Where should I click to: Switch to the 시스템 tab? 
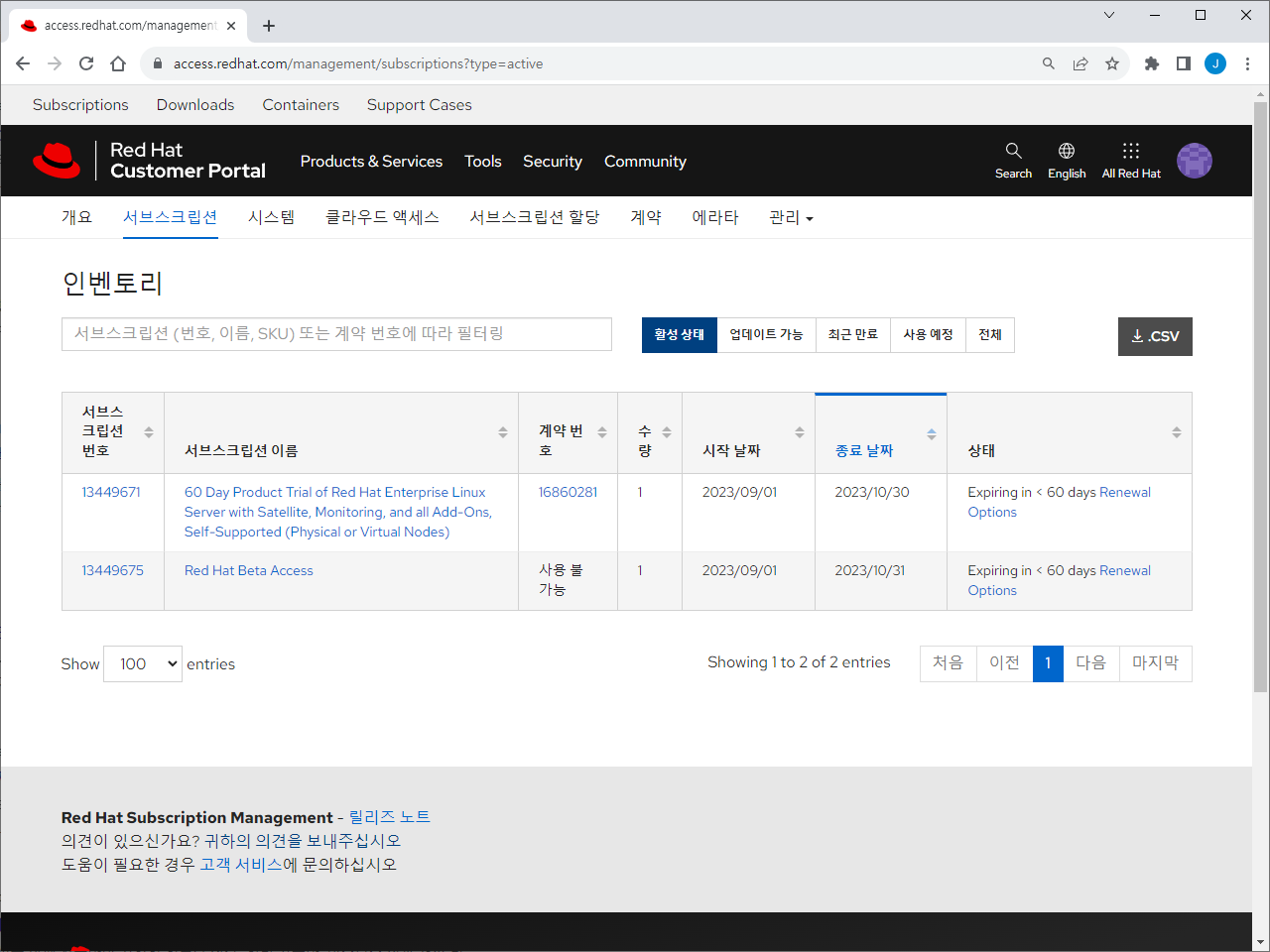pos(272,217)
